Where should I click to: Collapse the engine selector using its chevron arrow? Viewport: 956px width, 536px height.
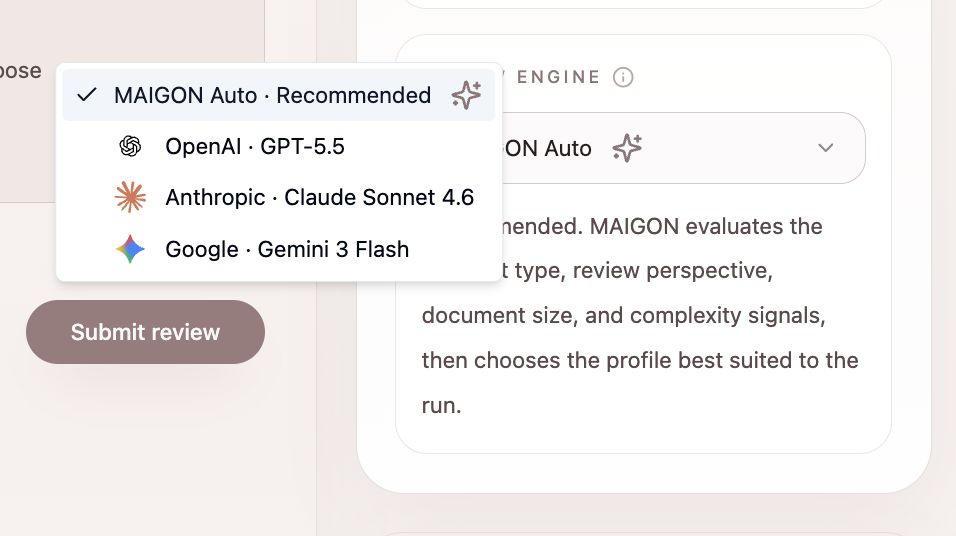click(x=826, y=148)
